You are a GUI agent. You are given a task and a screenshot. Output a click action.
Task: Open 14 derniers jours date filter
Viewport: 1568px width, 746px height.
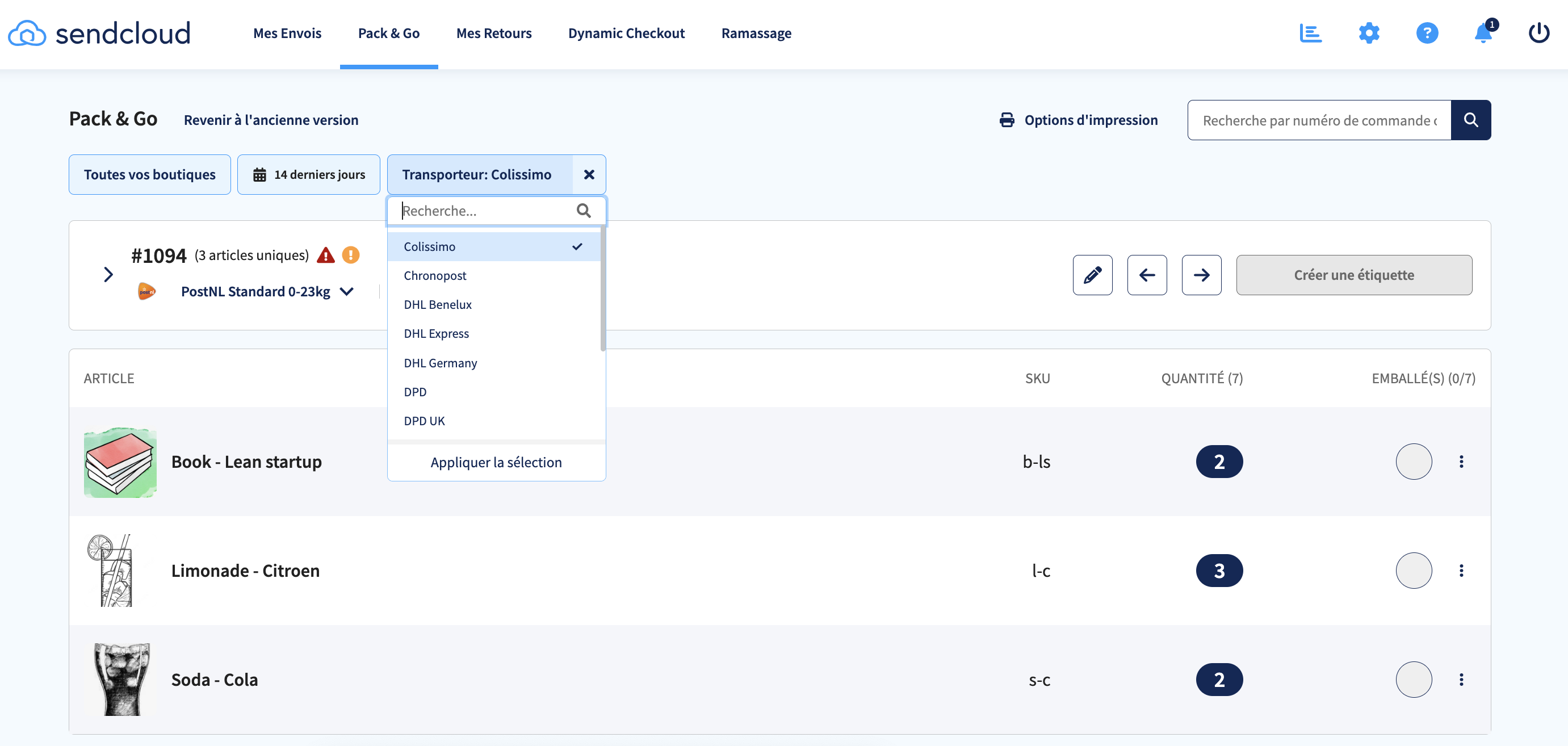click(x=309, y=175)
